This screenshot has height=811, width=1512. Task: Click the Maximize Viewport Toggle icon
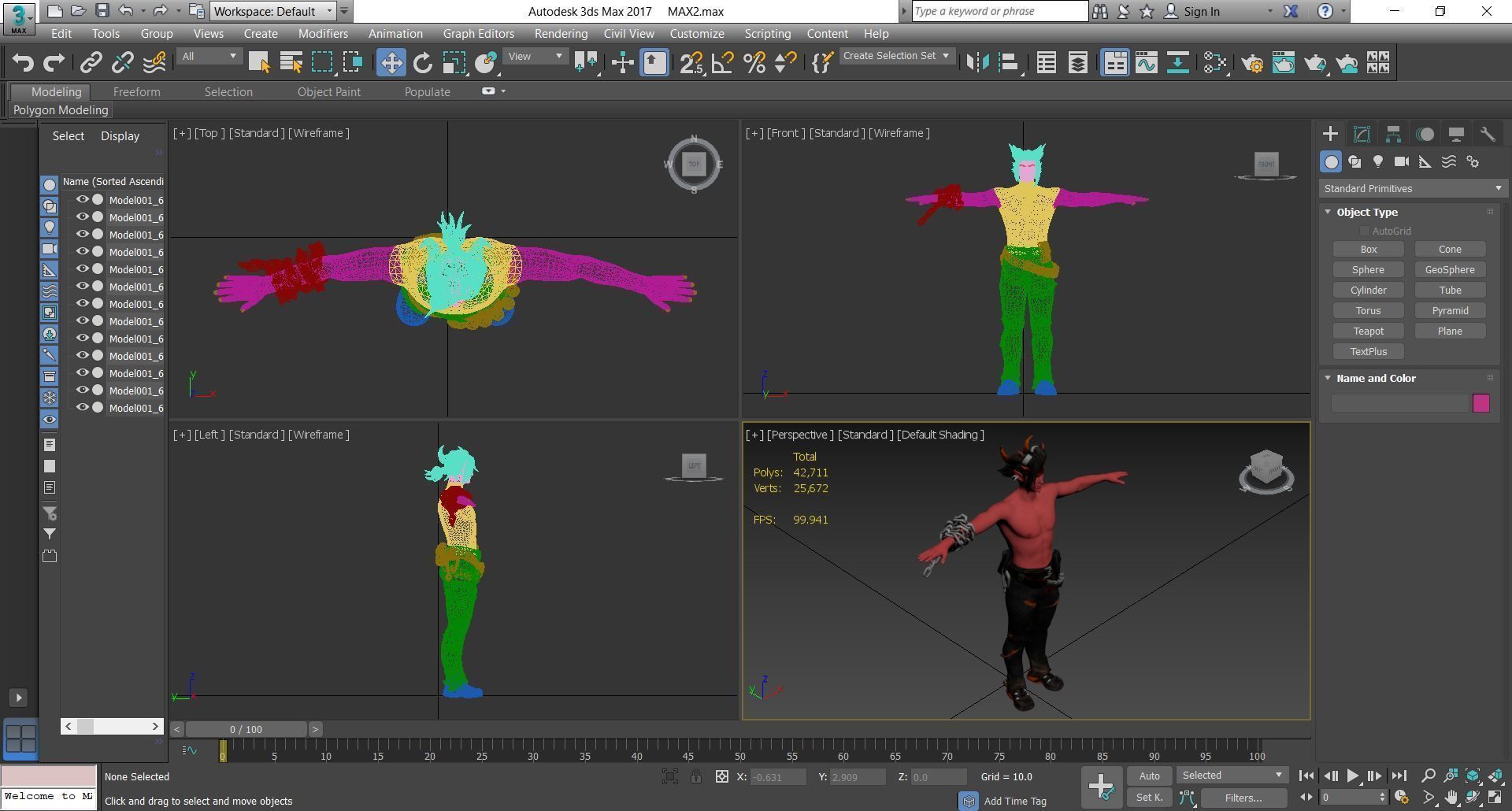[x=1495, y=797]
